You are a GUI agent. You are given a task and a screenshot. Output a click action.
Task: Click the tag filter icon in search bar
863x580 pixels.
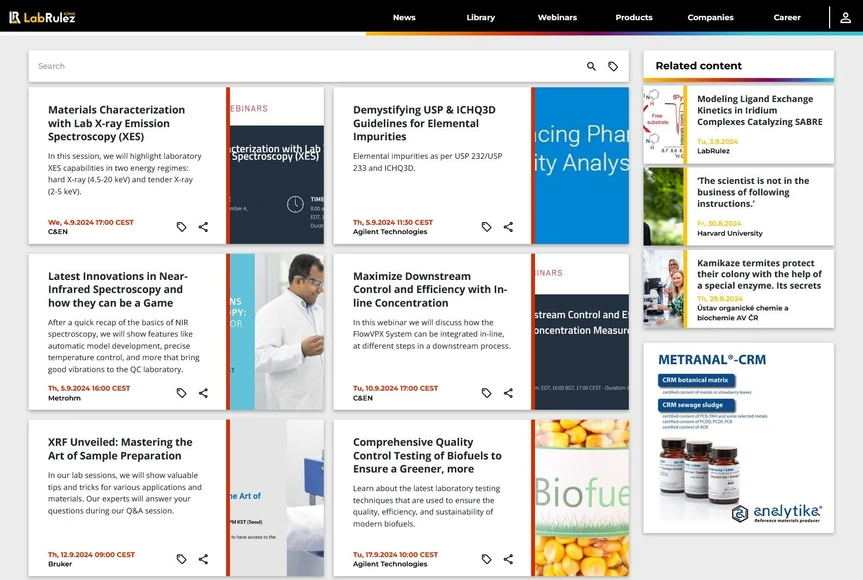(613, 66)
